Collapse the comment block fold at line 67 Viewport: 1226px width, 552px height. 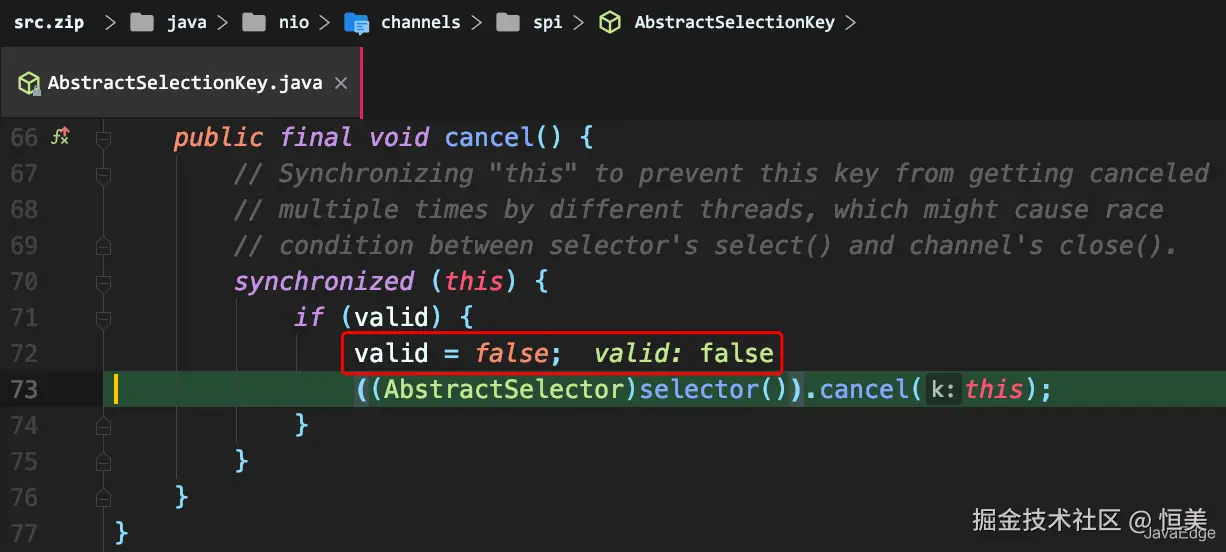pyautogui.click(x=103, y=173)
